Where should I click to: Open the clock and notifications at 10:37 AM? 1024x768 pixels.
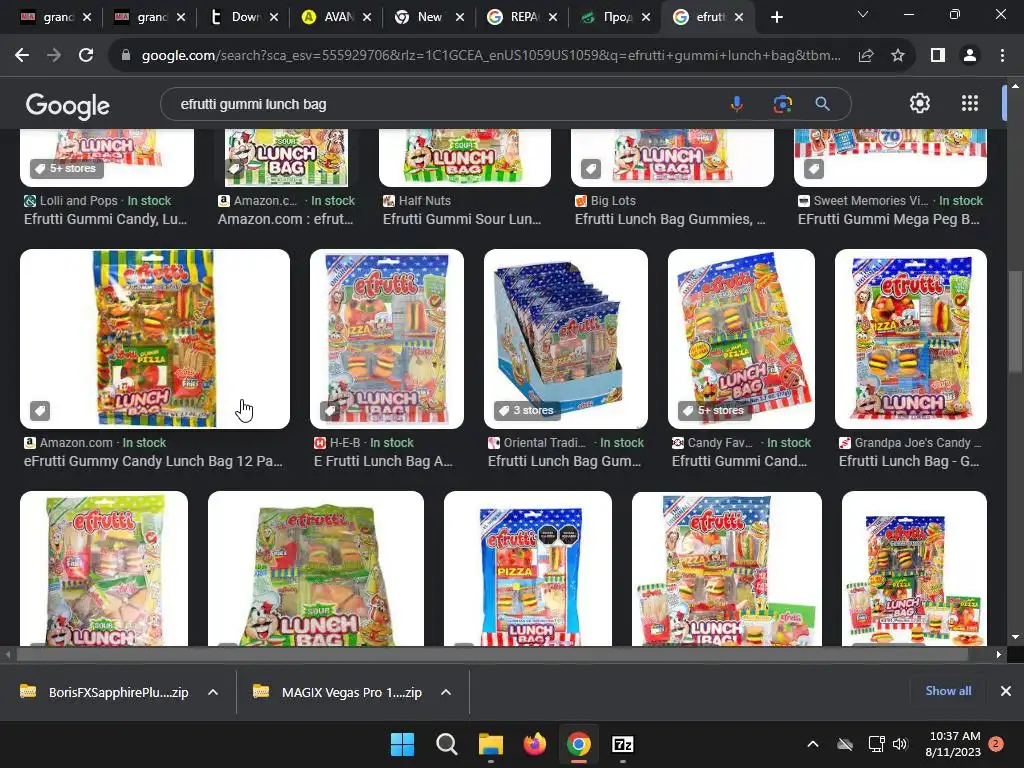(954, 744)
